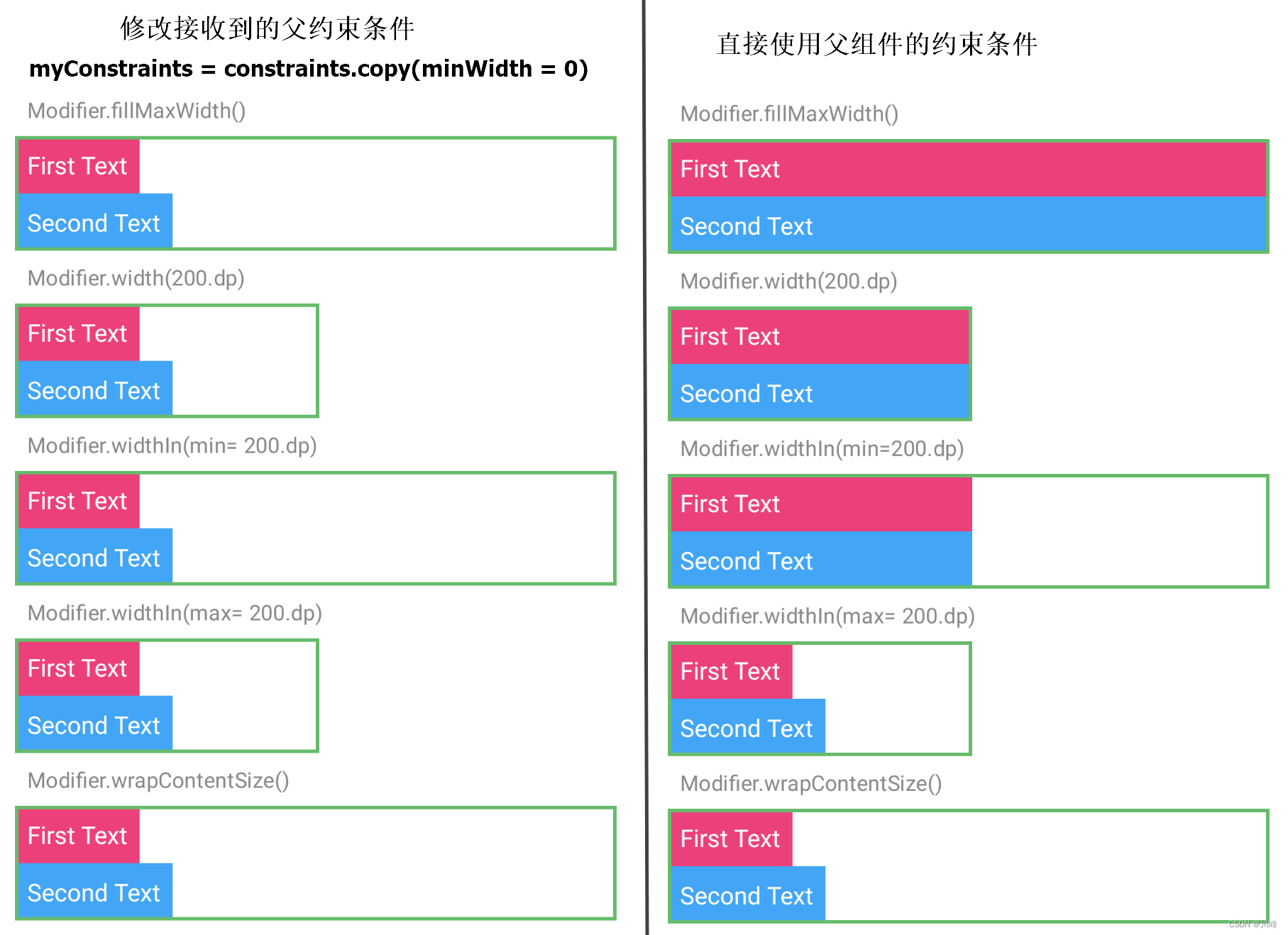Click the full-width pink First Text bar
The width and height of the screenshot is (1288, 935).
(x=968, y=170)
